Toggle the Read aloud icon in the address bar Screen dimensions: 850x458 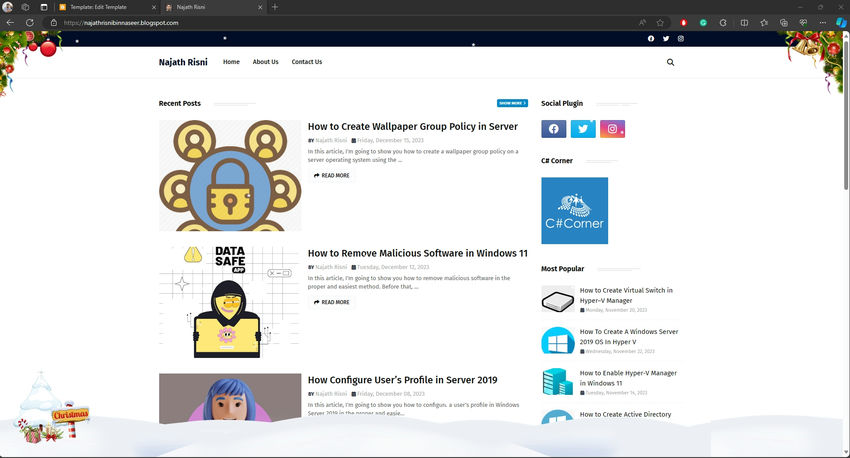click(x=642, y=23)
